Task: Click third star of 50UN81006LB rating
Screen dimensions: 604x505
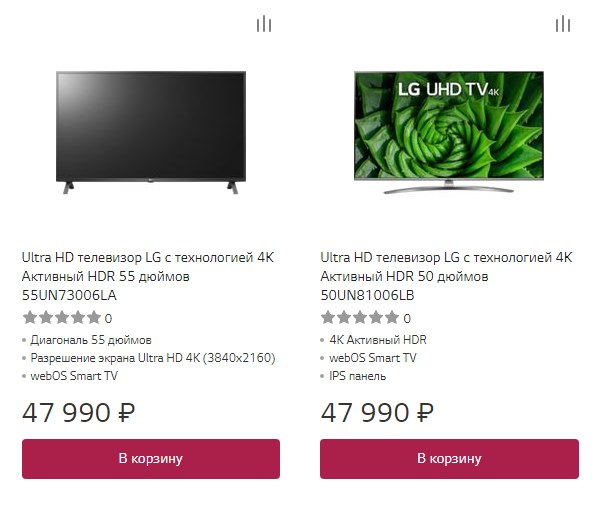Action: click(360, 318)
